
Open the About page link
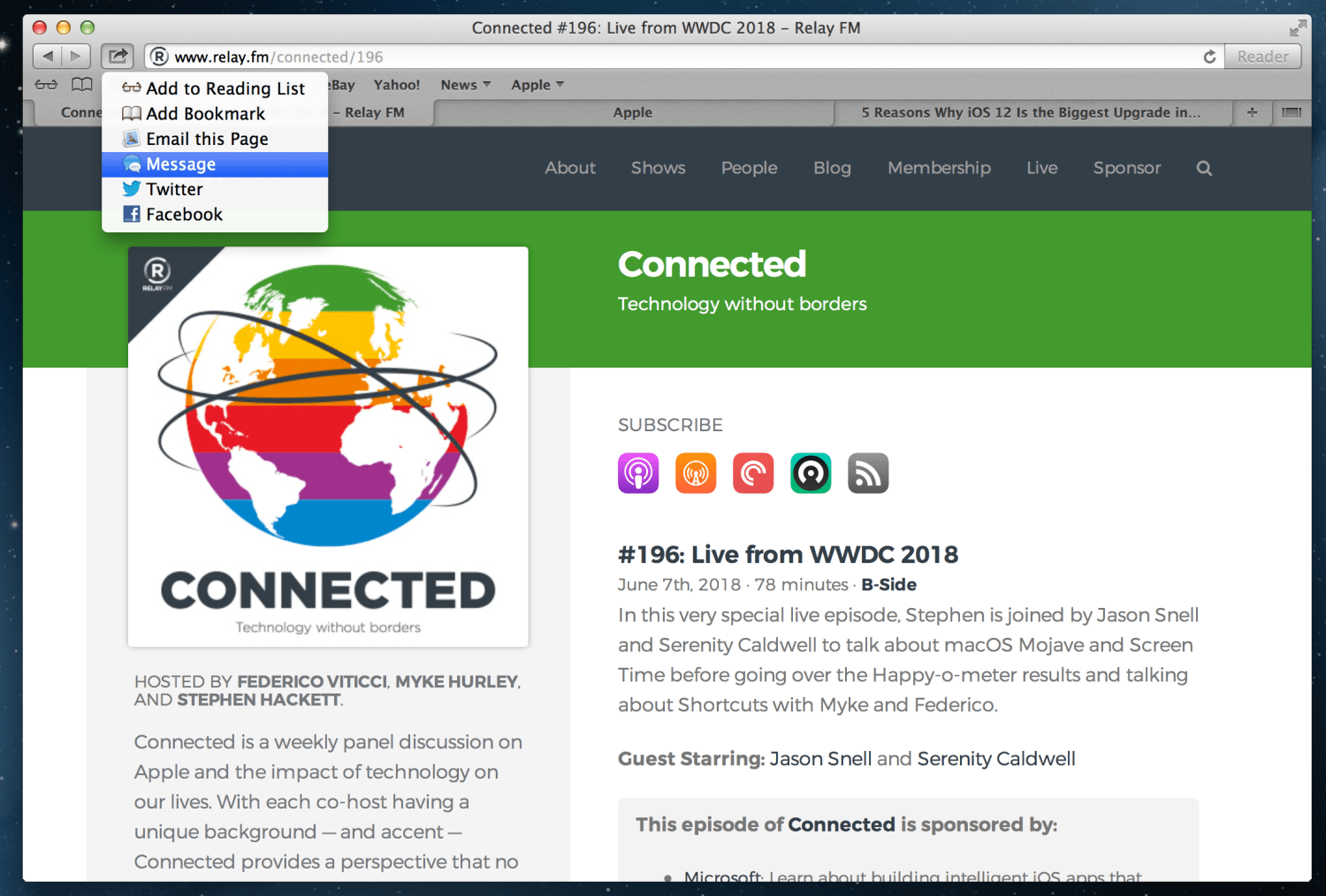point(570,168)
